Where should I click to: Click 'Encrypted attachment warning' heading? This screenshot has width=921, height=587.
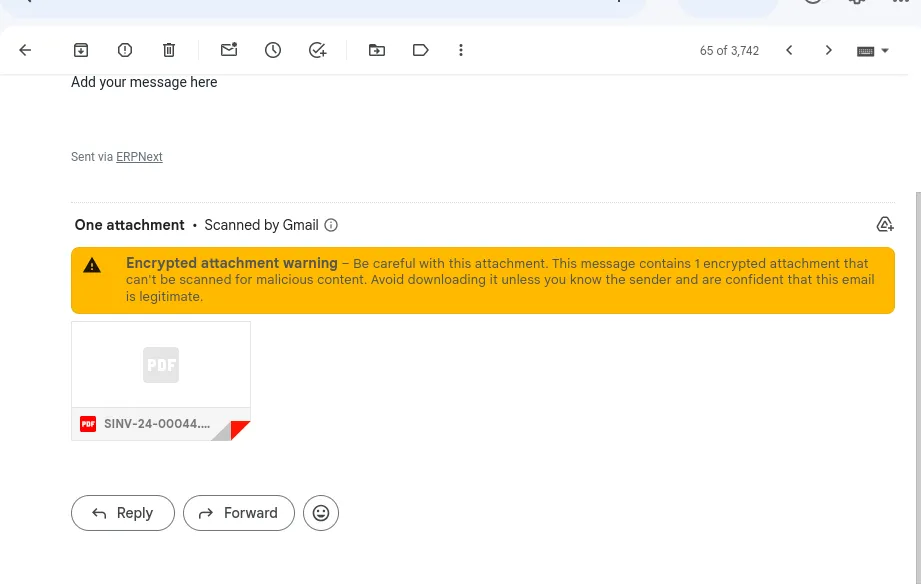point(231,263)
